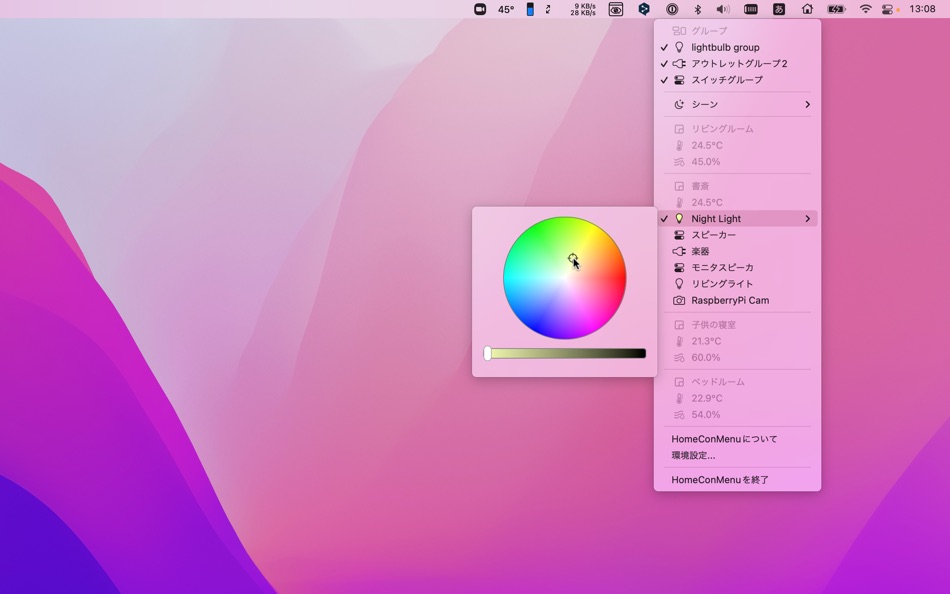Image resolution: width=950 pixels, height=594 pixels.
Task: Click the 45.0% humidity reading
Action: tap(737, 162)
